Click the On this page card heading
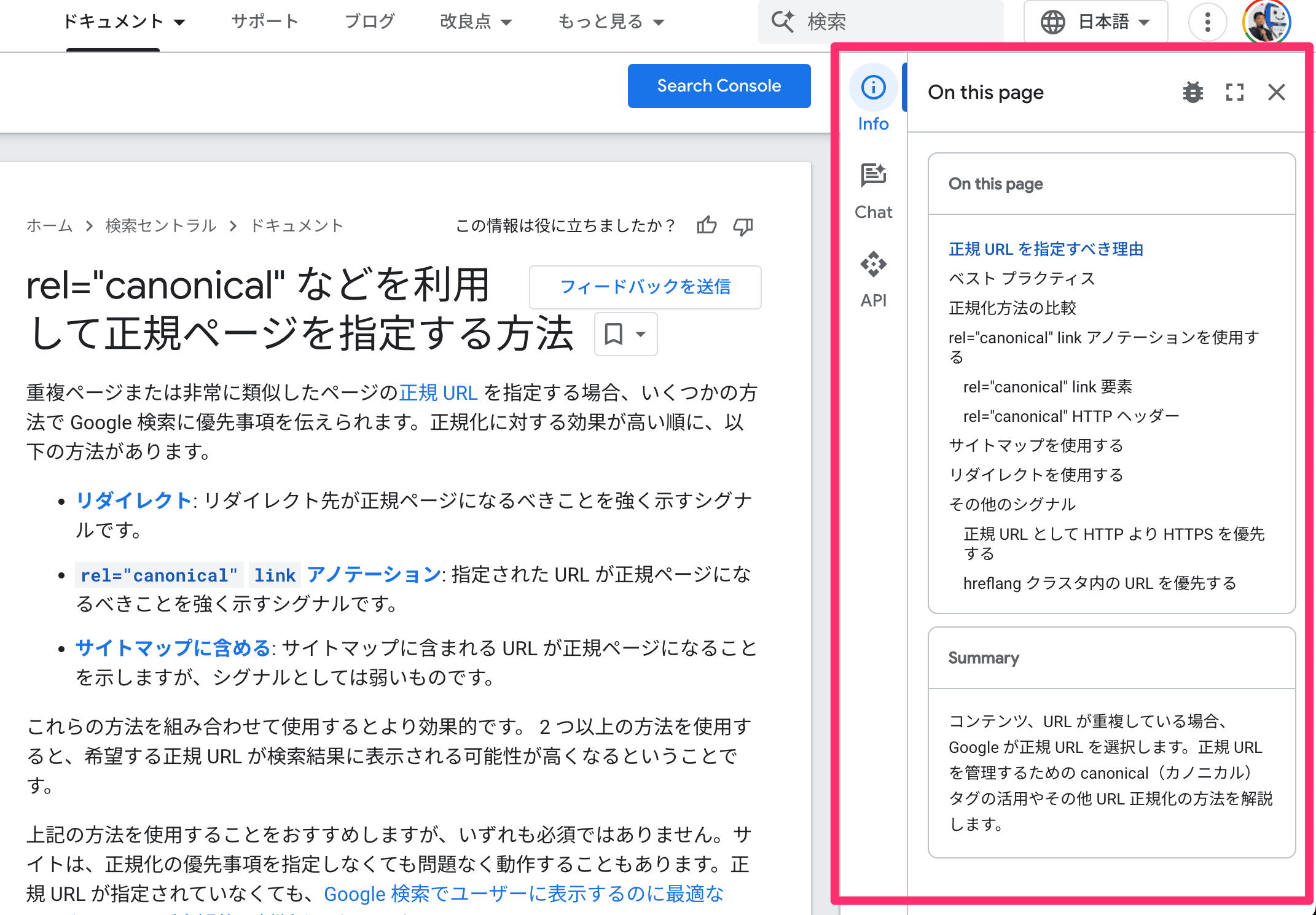Image resolution: width=1316 pixels, height=915 pixels. tap(996, 184)
